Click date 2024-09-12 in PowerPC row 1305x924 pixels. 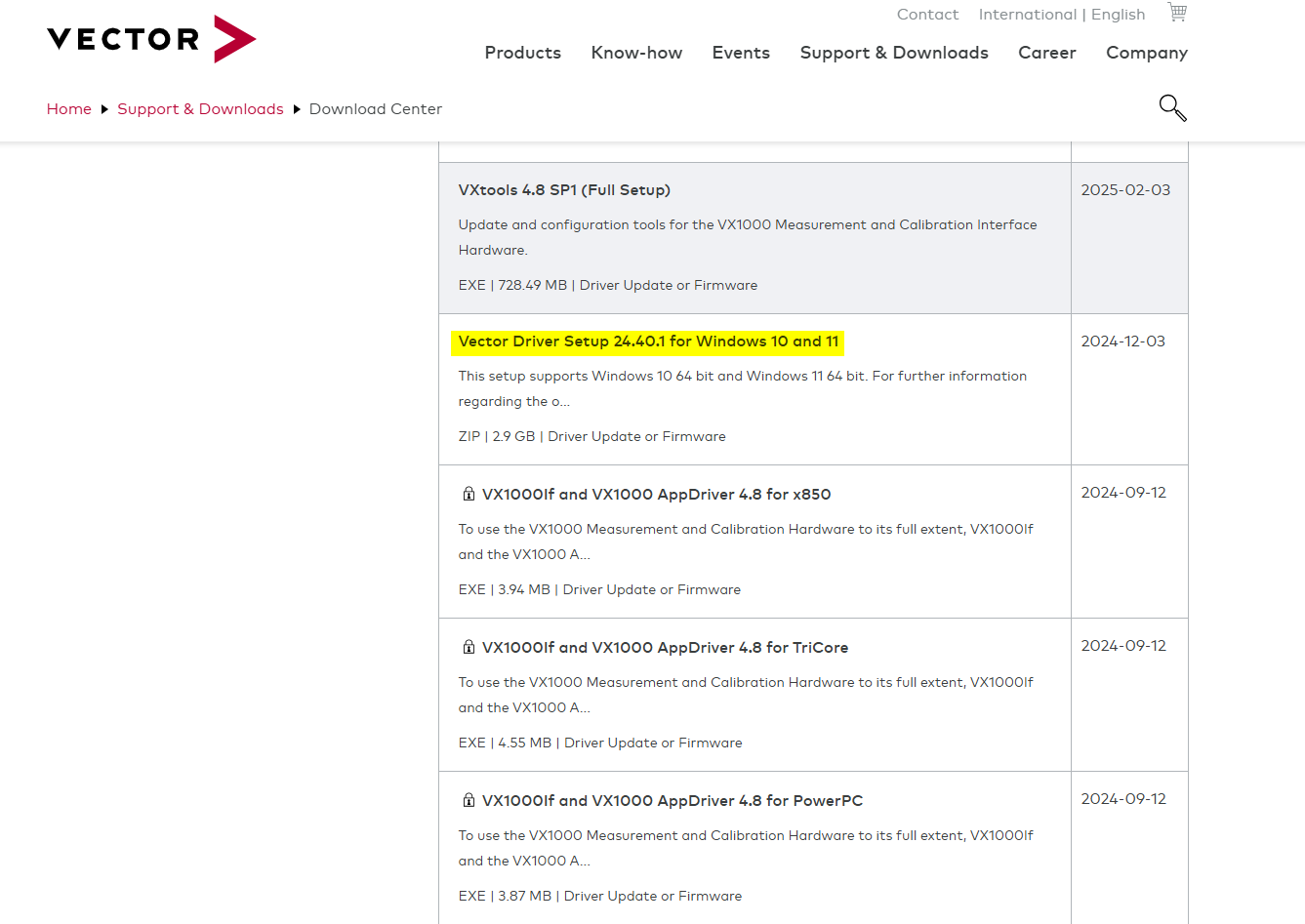pyautogui.click(x=1123, y=799)
